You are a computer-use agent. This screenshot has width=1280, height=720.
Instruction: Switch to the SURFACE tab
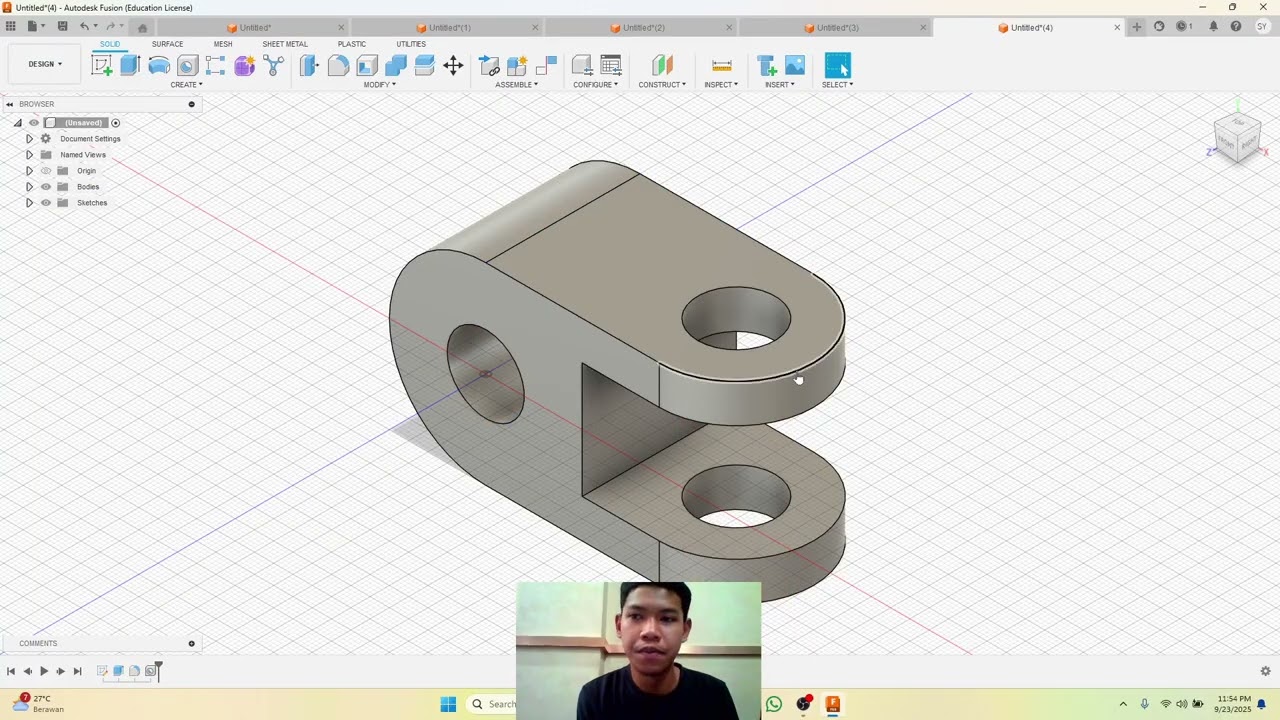(167, 44)
